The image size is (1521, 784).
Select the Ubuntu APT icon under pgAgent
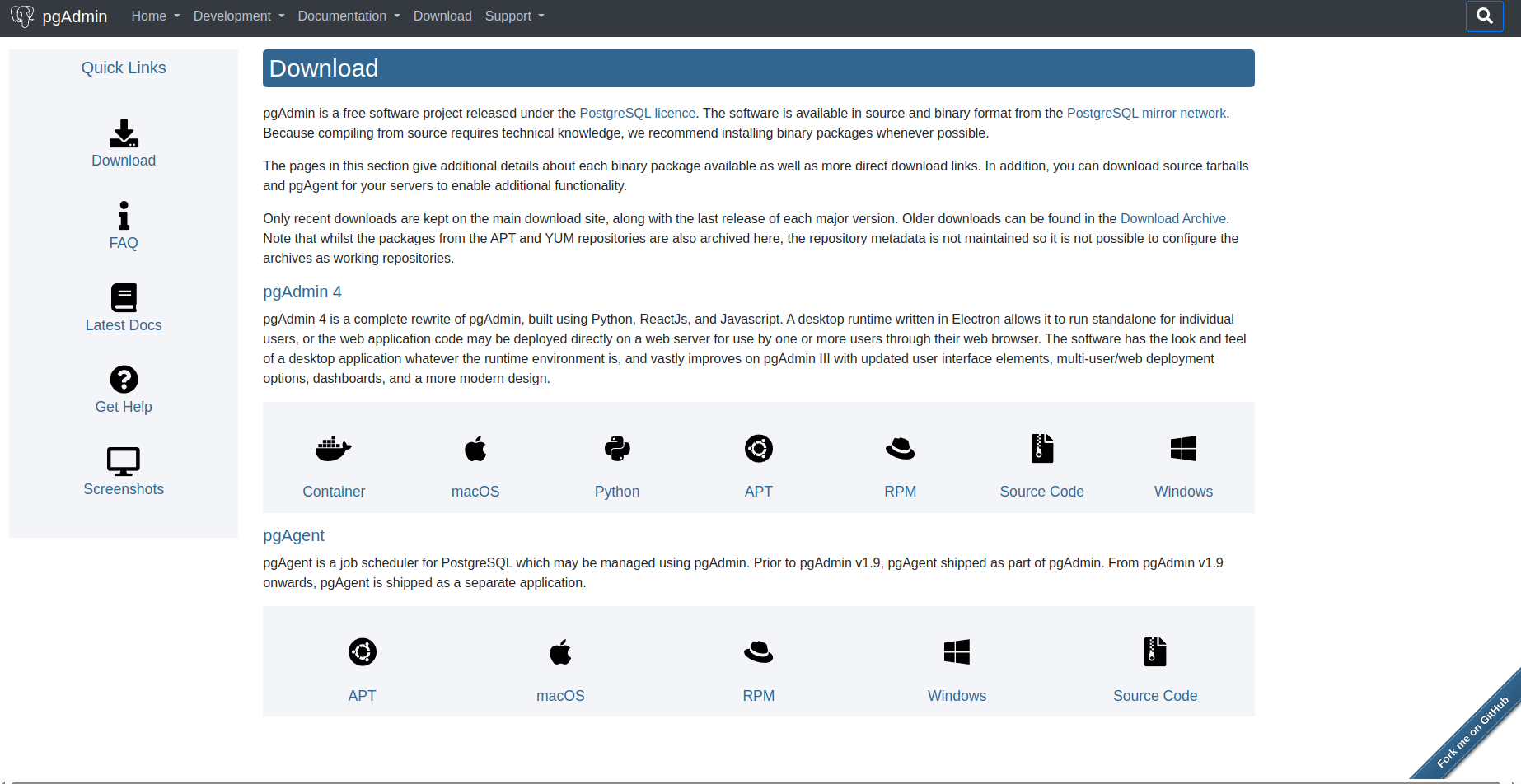[x=363, y=652]
